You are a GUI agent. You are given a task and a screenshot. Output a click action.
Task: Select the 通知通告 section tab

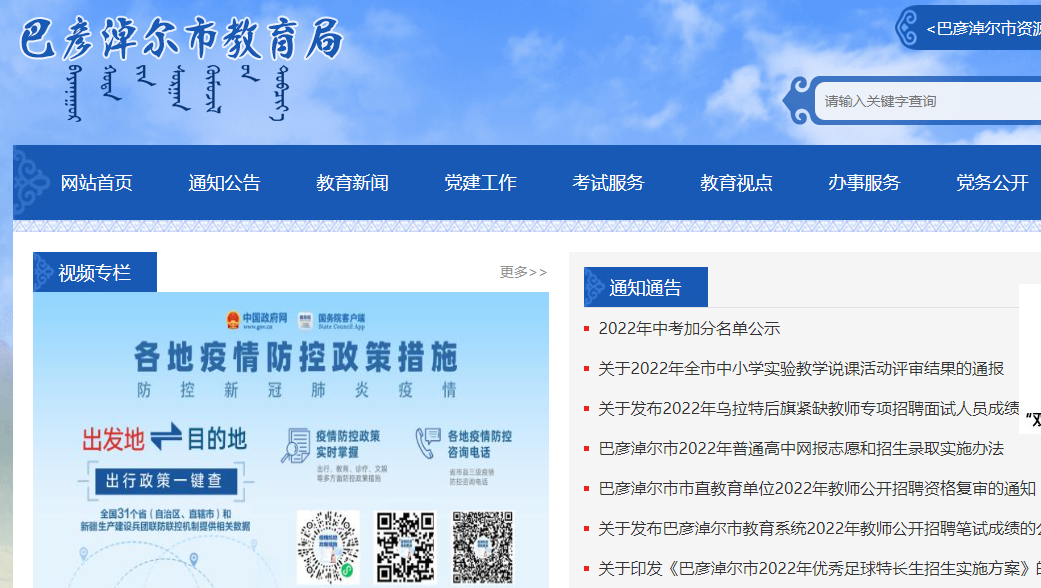646,287
